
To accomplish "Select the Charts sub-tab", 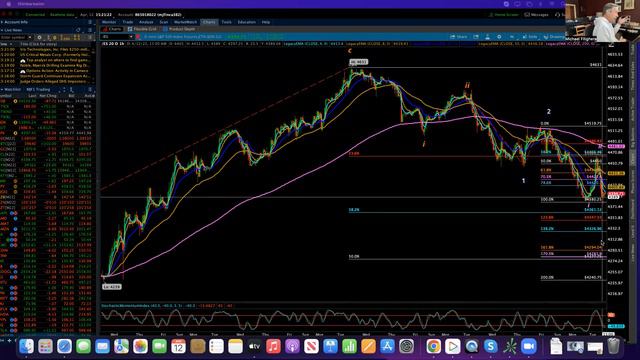I will 113,29.
